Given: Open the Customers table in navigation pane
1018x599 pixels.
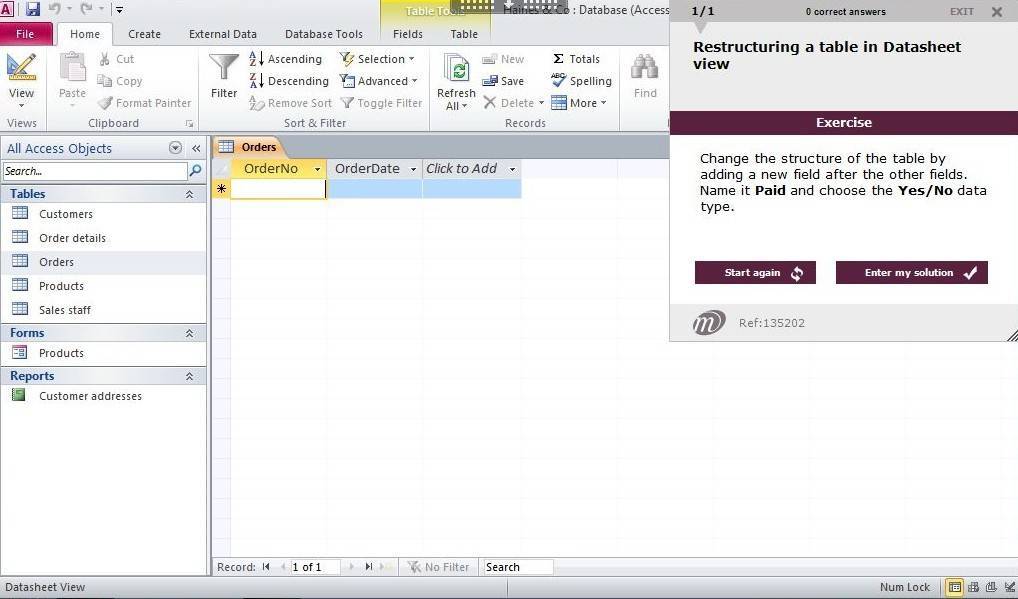Looking at the screenshot, I should click(66, 214).
